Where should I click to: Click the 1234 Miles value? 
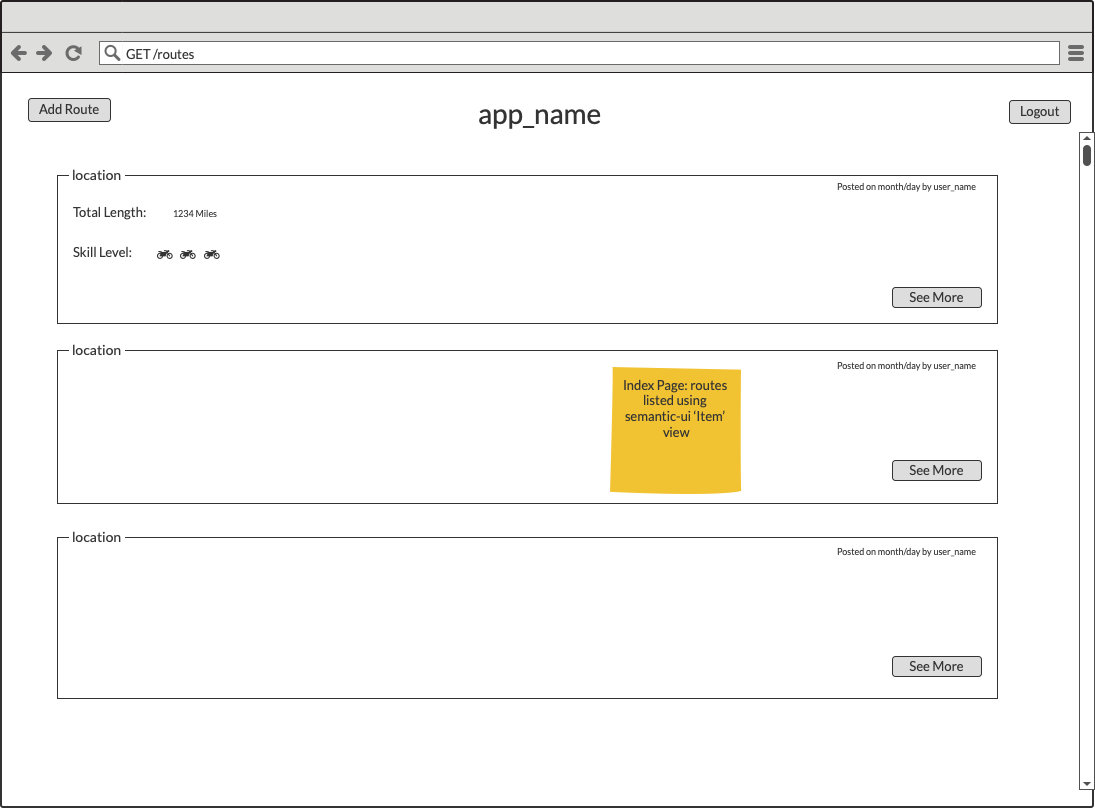(195, 214)
